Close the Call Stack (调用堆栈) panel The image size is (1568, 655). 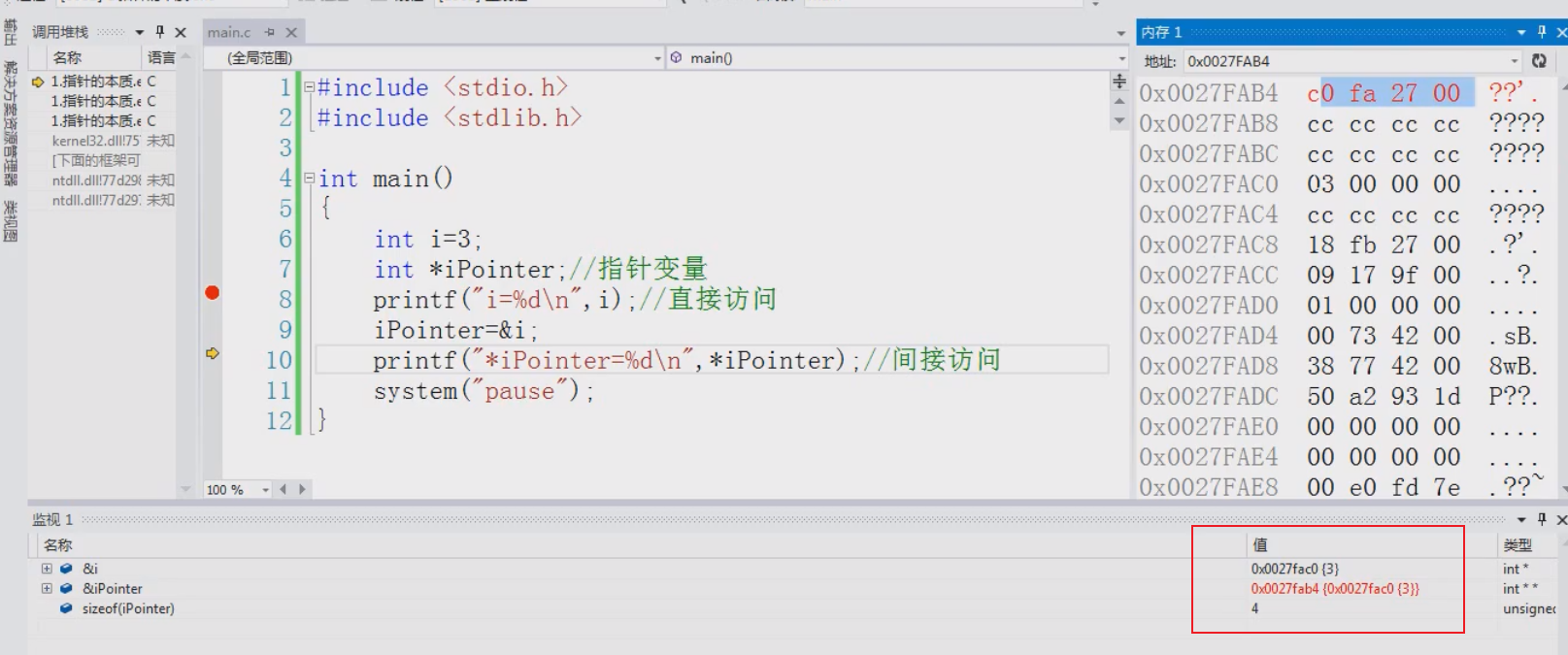click(180, 32)
